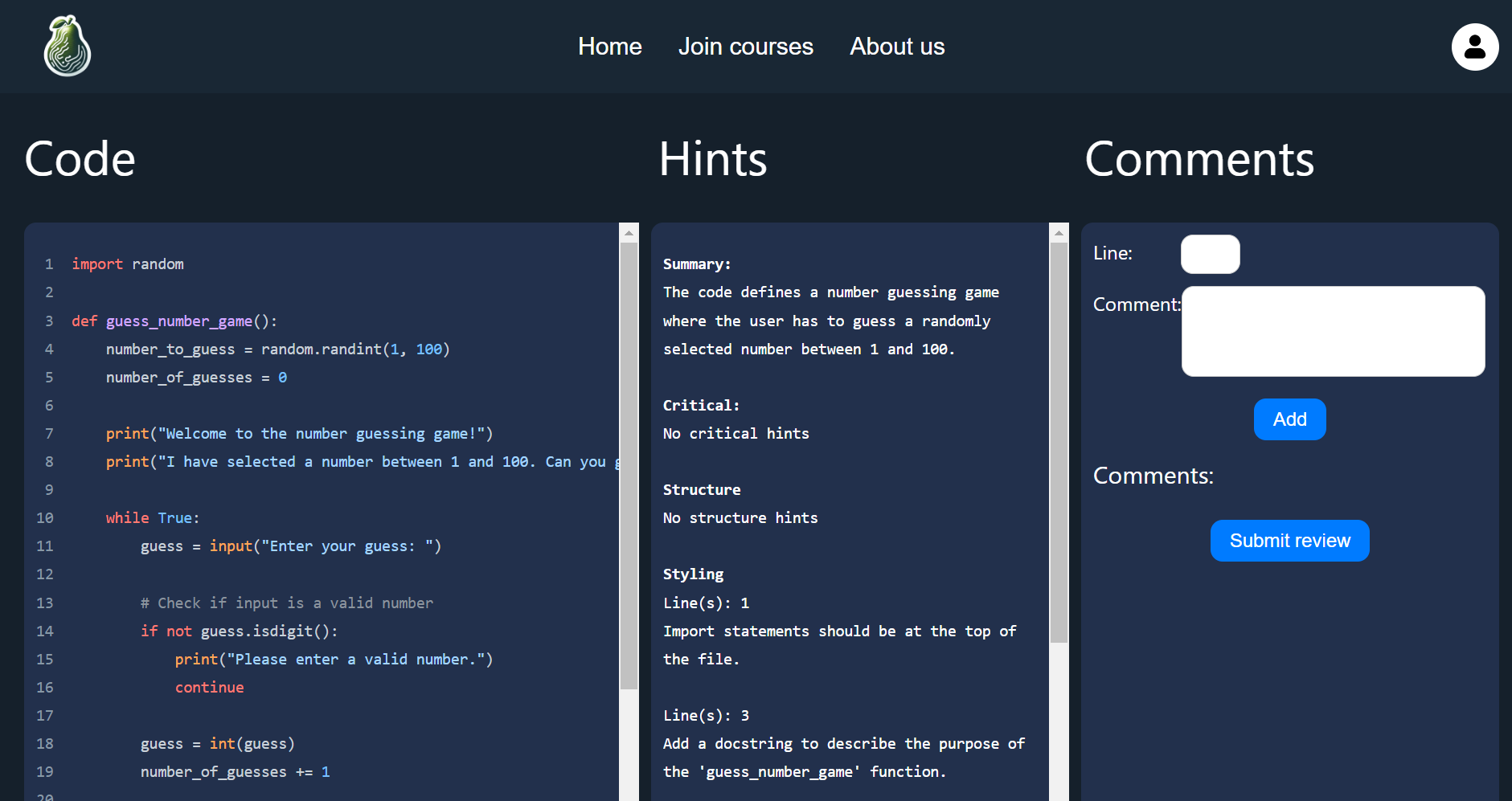
Task: Click the 'import random' code line
Action: click(128, 264)
